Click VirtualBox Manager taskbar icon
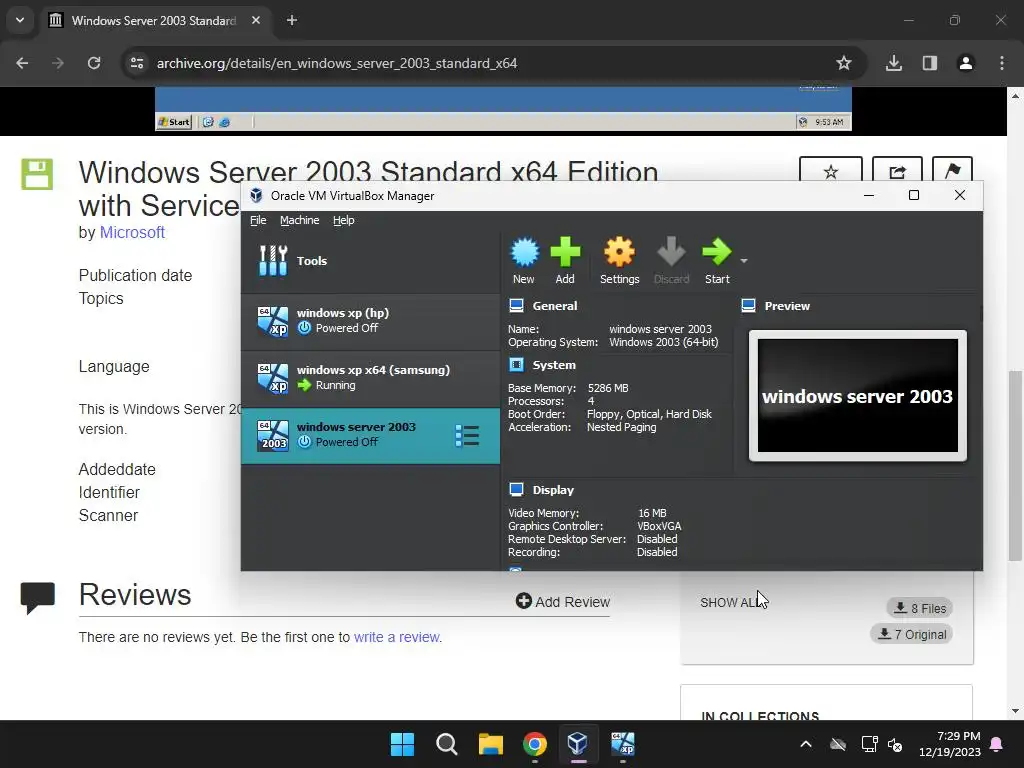The image size is (1024, 768). [x=578, y=744]
